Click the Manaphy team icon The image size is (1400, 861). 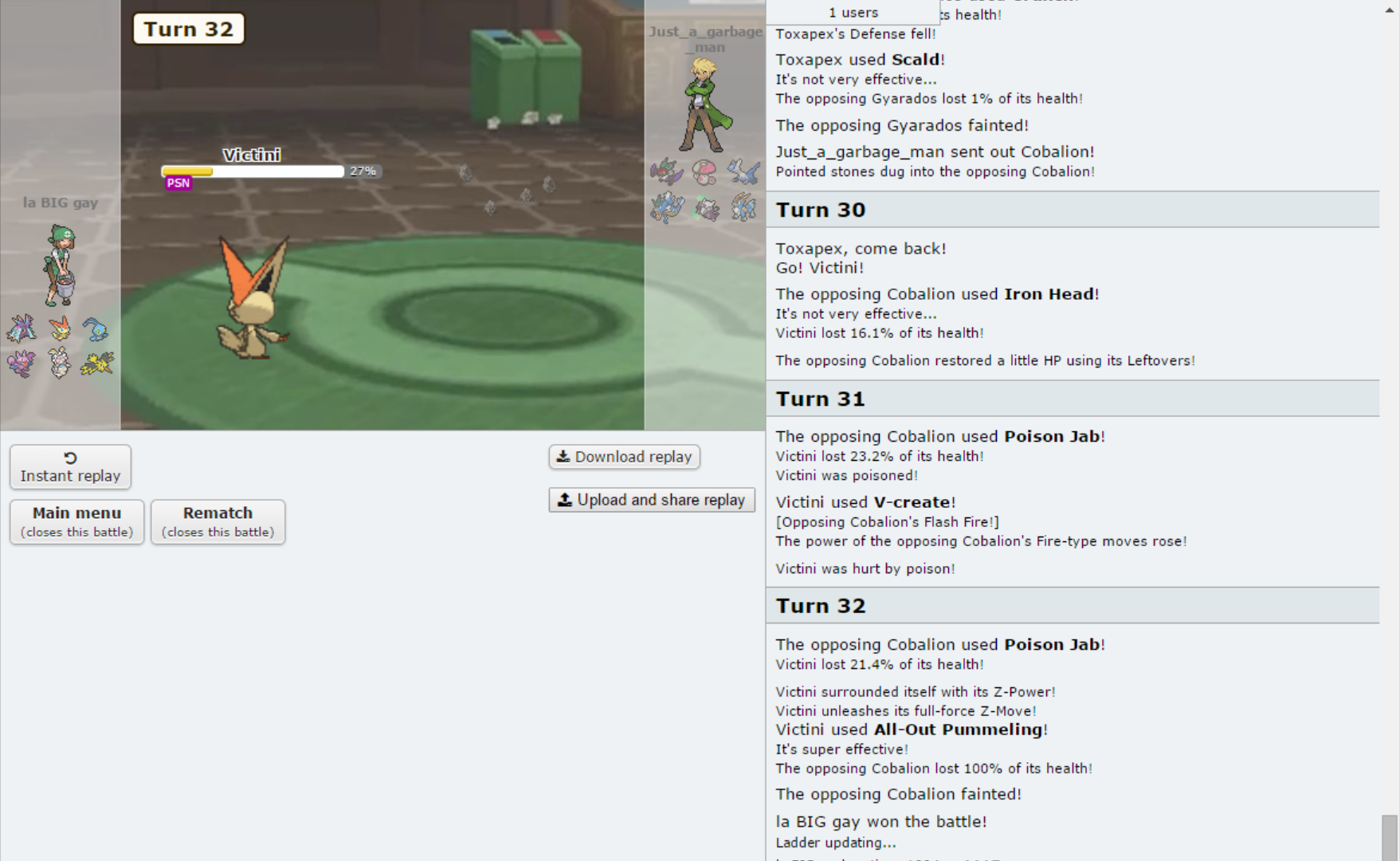pos(96,328)
